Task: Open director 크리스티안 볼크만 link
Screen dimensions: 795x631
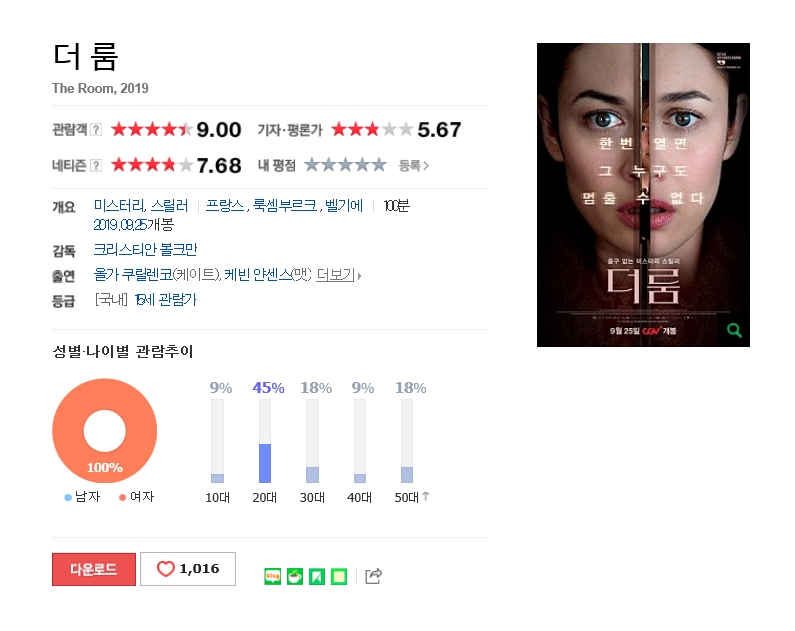Action: (x=146, y=249)
